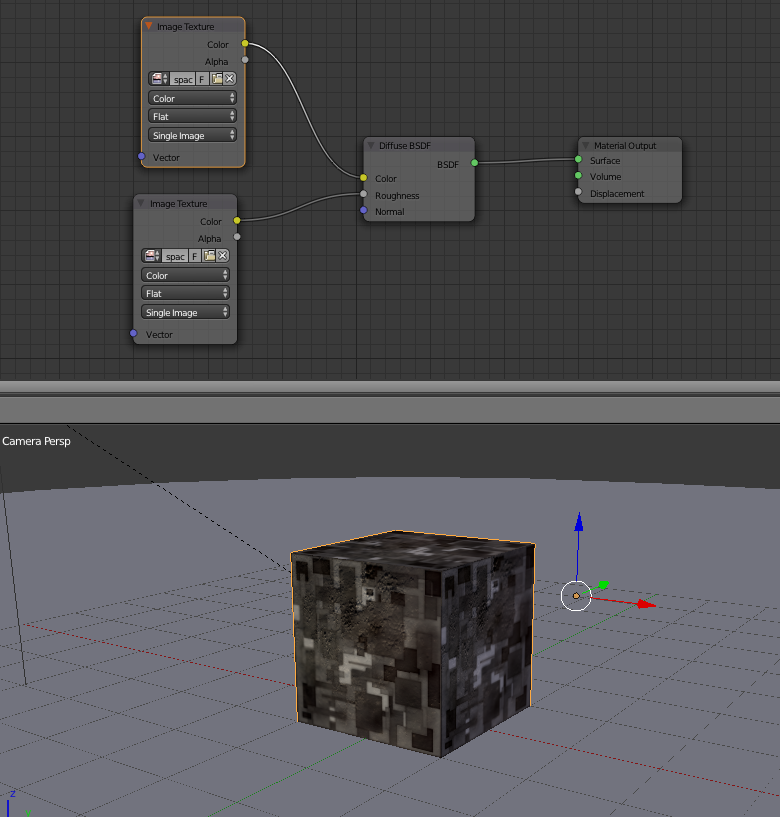
Task: Browse images in lower Image Texture node
Action: click(x=152, y=256)
